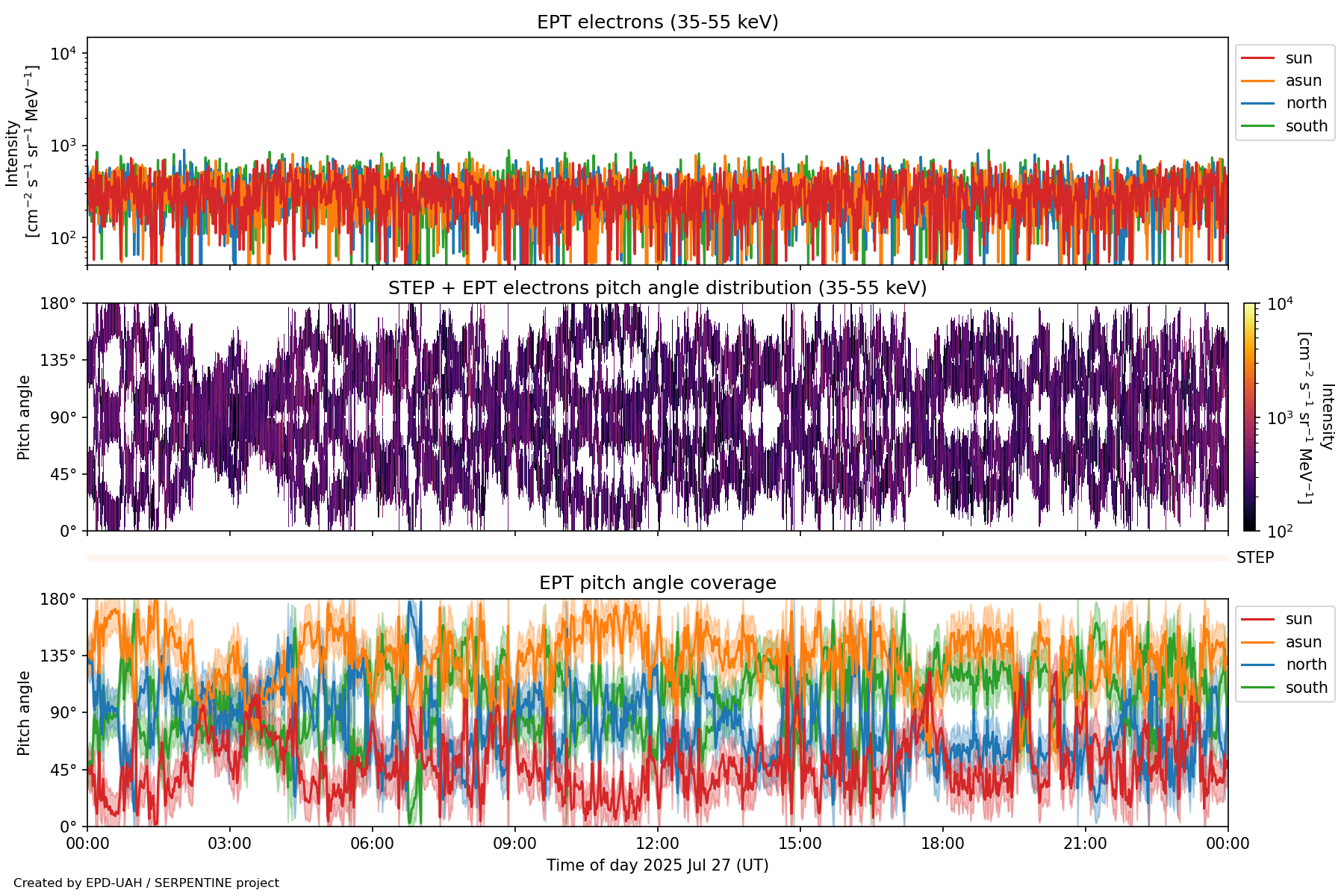Click the intensity colorbar gradient
The height and width of the screenshot is (896, 1344).
pyautogui.click(x=1249, y=417)
